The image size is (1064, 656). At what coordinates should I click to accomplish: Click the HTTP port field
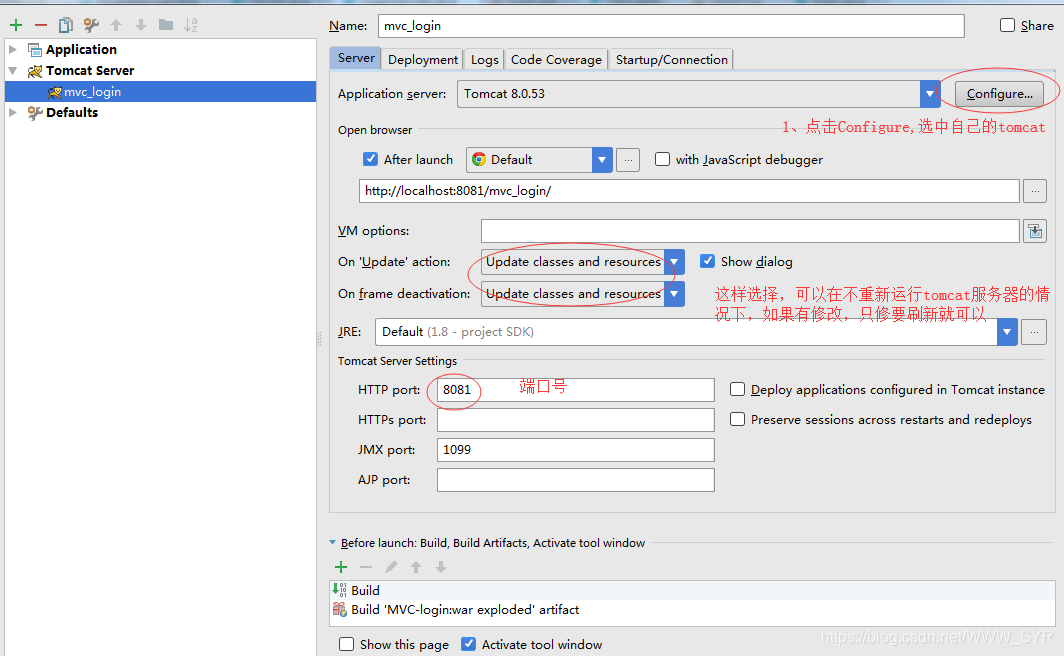tap(575, 389)
